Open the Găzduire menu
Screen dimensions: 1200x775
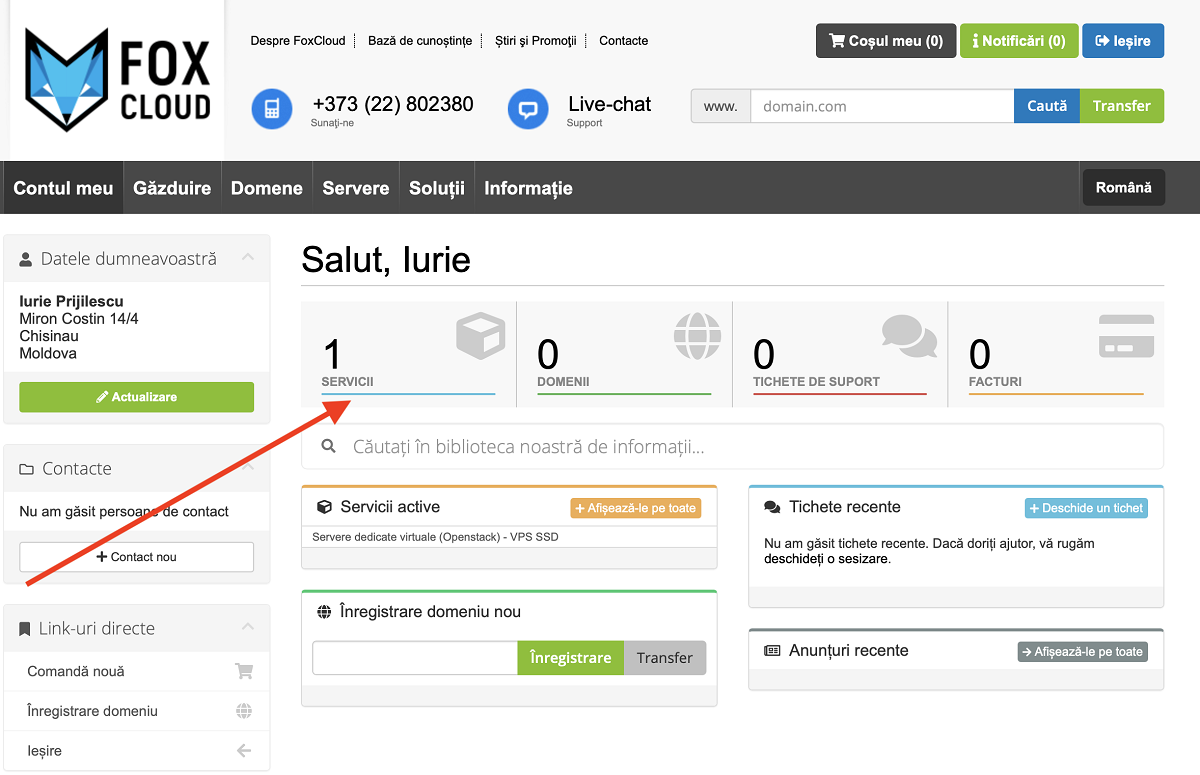click(x=172, y=188)
